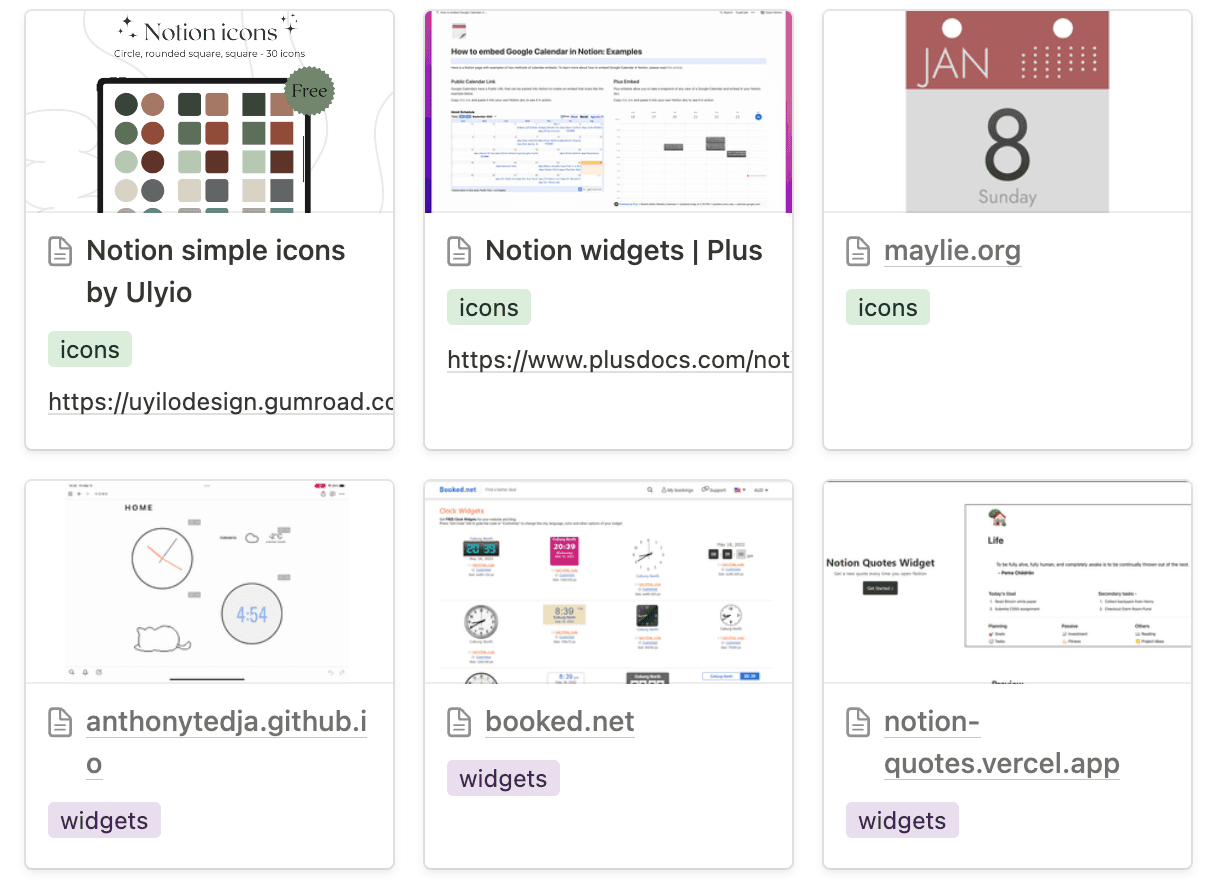Click the page icon beside "Notion simple icons by Ulyio"
1214x886 pixels.
pos(60,251)
